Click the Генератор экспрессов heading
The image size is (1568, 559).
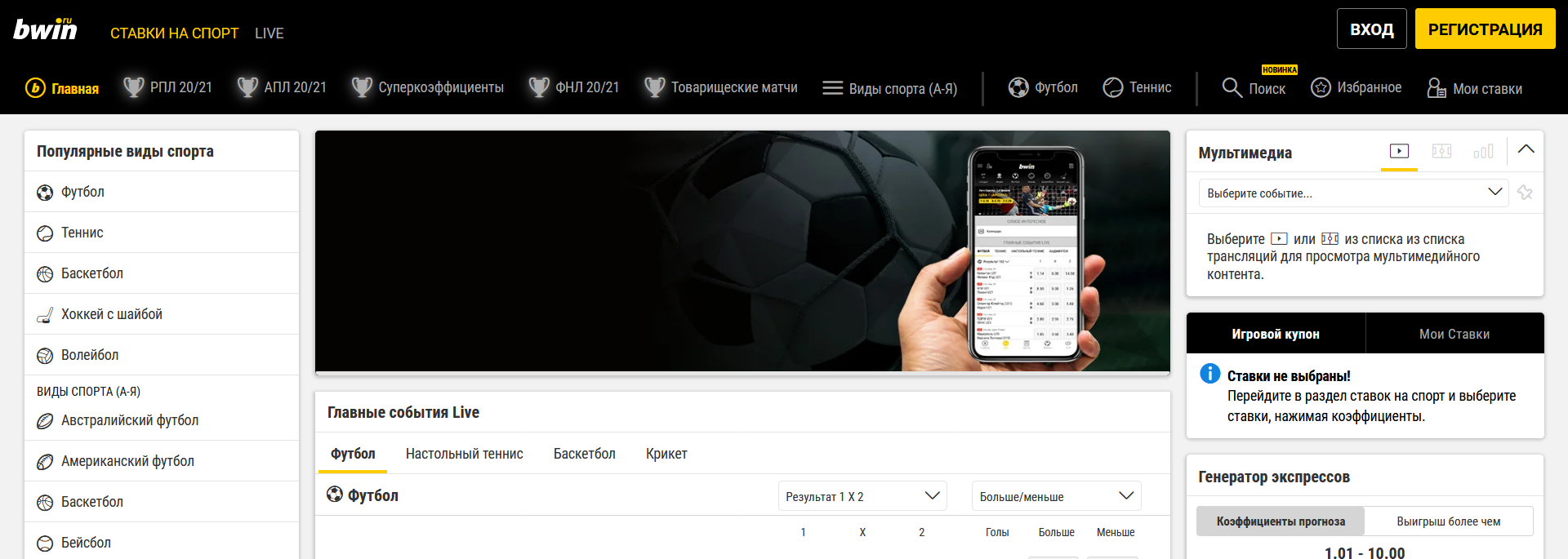coord(1274,477)
